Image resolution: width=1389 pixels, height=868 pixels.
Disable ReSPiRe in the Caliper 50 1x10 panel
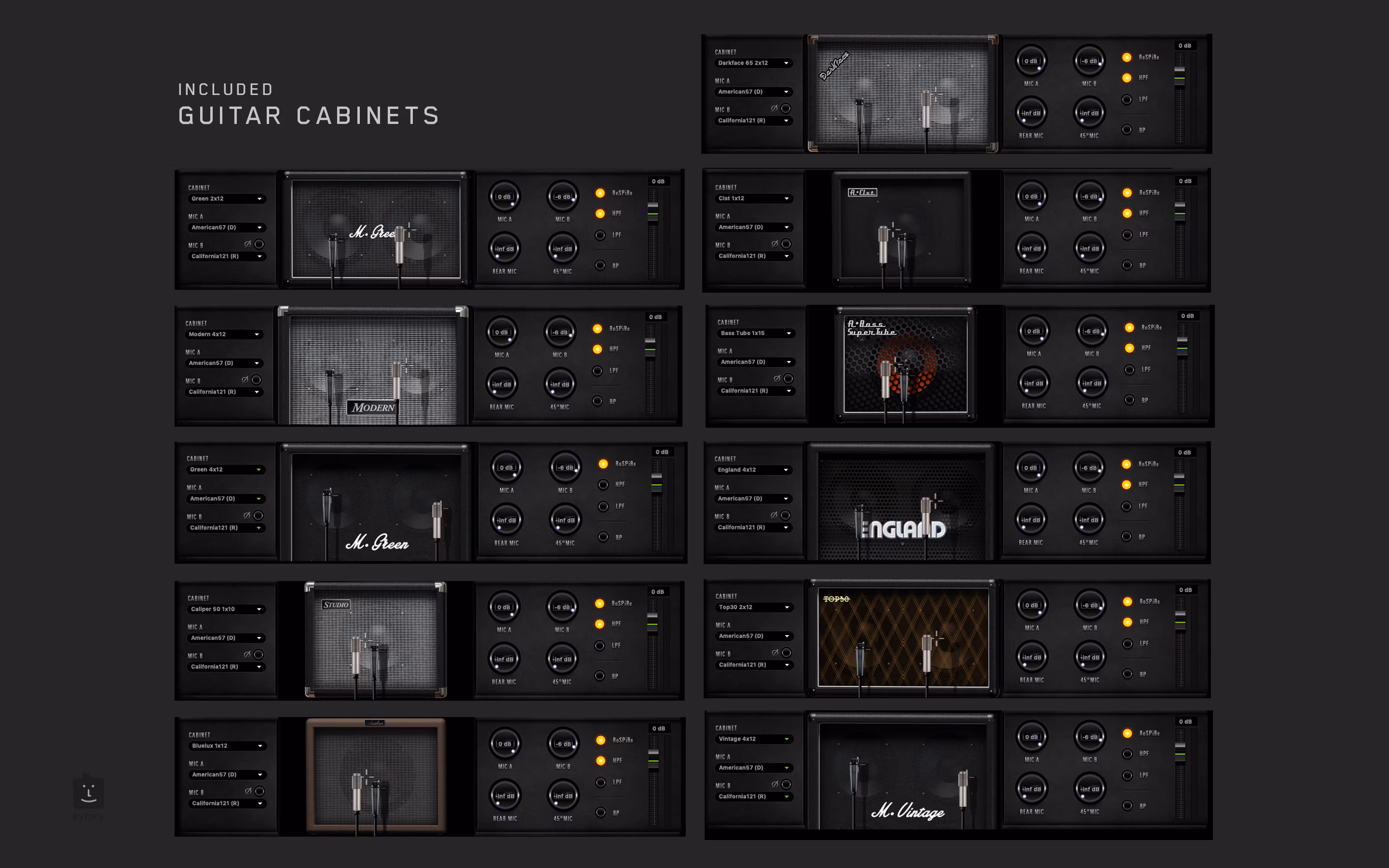point(599,603)
